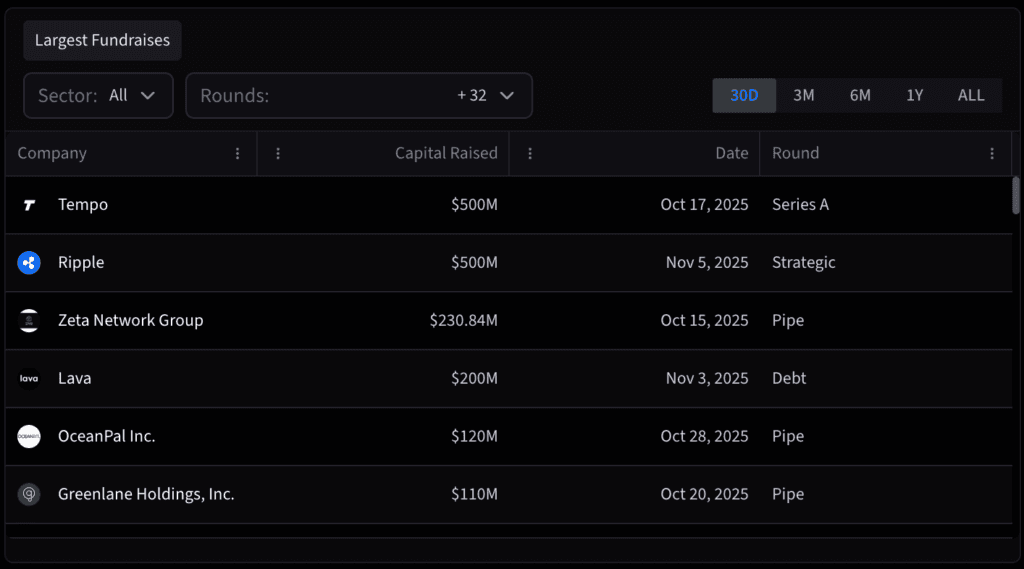Open the Company column options menu
1024x569 pixels.
click(238, 154)
